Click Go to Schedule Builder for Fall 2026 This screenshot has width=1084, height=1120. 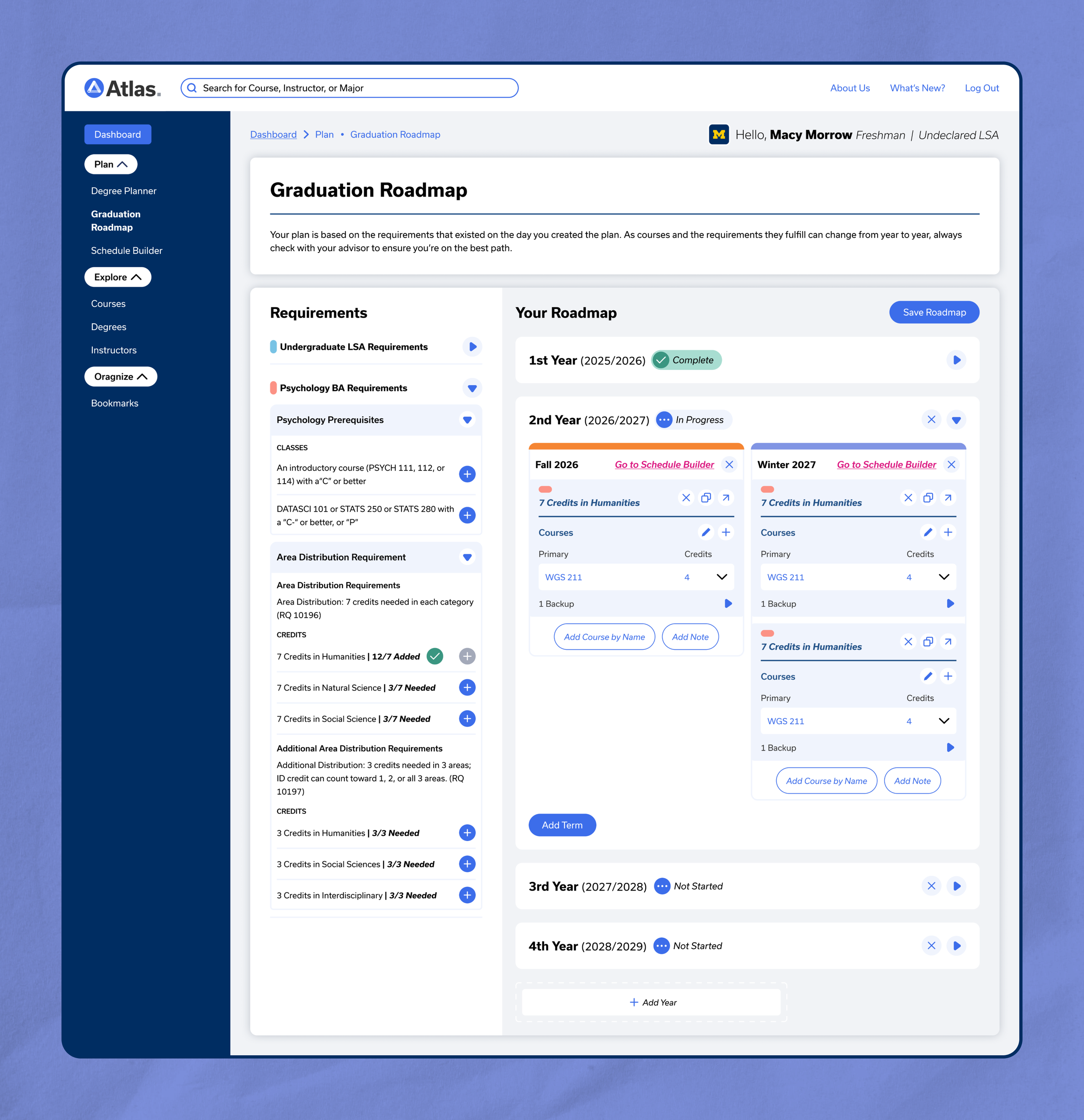[664, 465]
